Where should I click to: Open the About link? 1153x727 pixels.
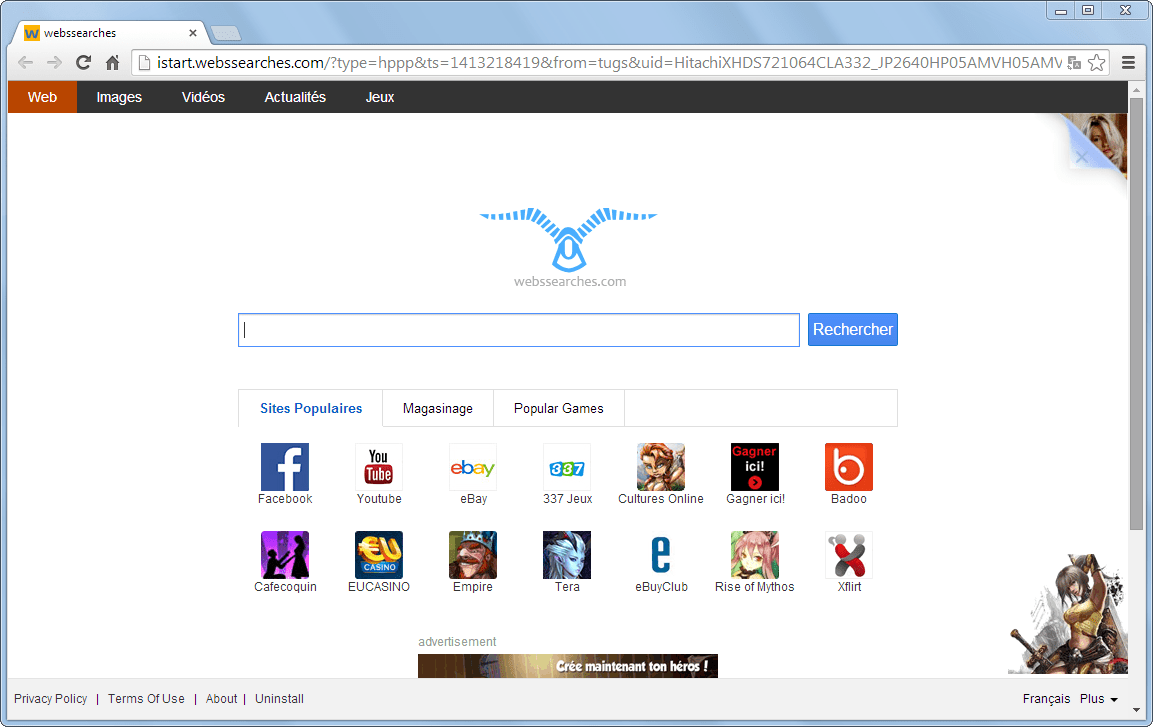221,698
